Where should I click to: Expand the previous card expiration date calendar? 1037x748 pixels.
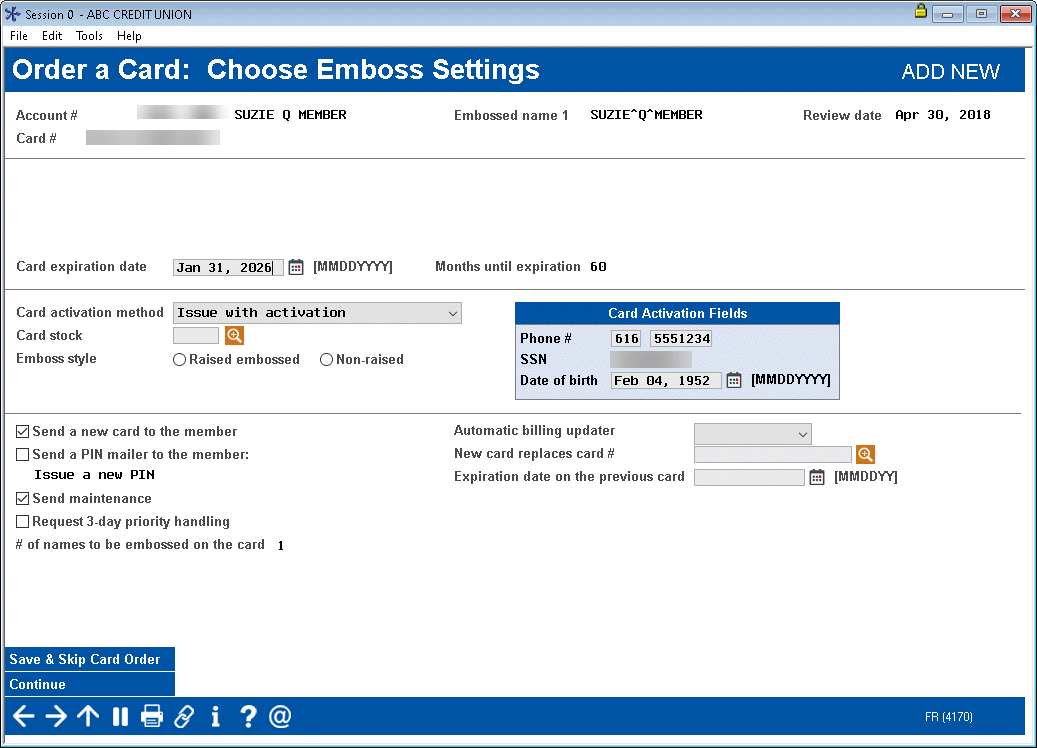pyautogui.click(x=816, y=477)
